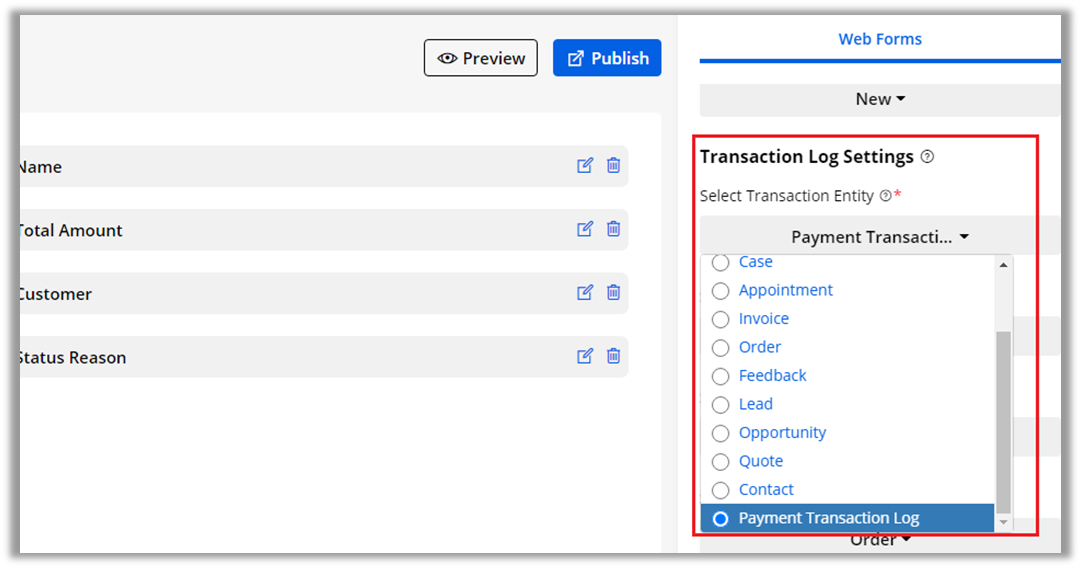Select the Appointment radio option
1081x568 pixels.
coord(720,291)
